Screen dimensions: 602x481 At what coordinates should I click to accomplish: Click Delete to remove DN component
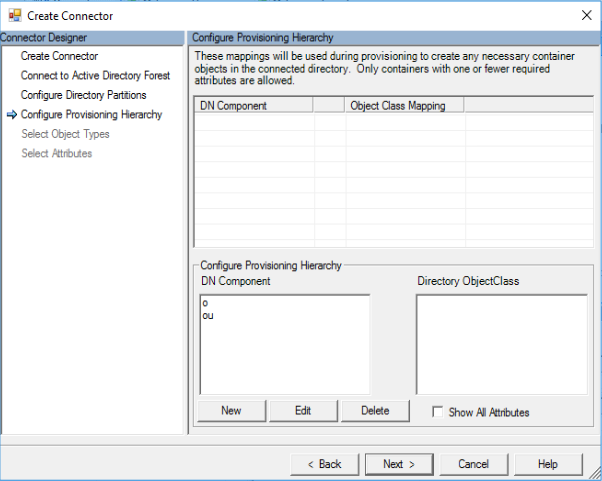pyautogui.click(x=375, y=411)
